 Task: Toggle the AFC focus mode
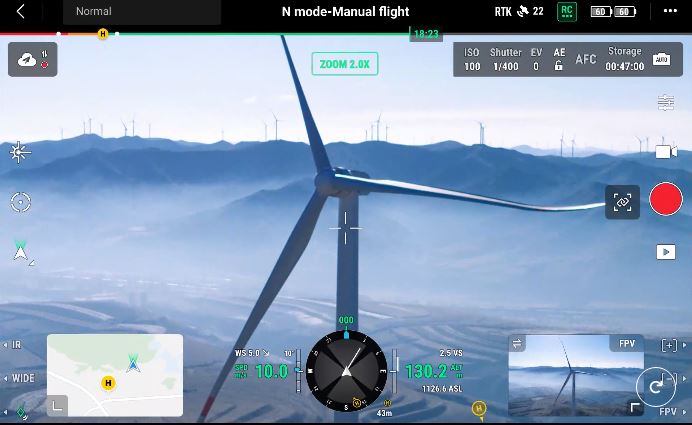(586, 60)
